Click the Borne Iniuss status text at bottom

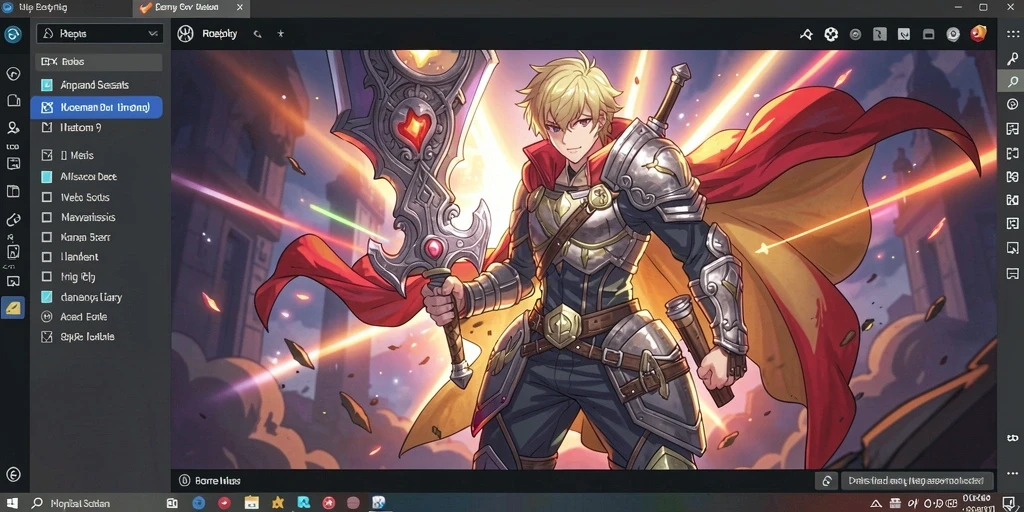click(218, 481)
